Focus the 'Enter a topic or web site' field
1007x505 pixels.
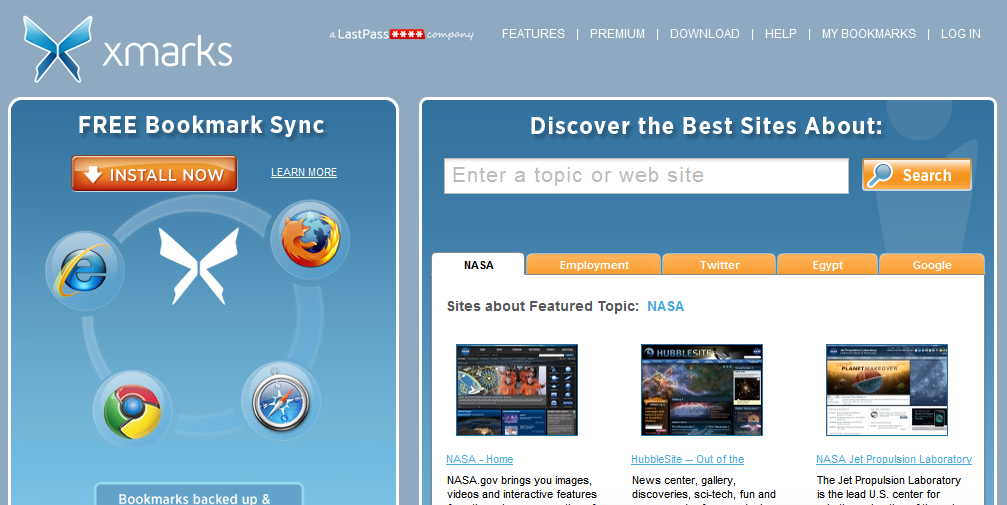tap(646, 175)
